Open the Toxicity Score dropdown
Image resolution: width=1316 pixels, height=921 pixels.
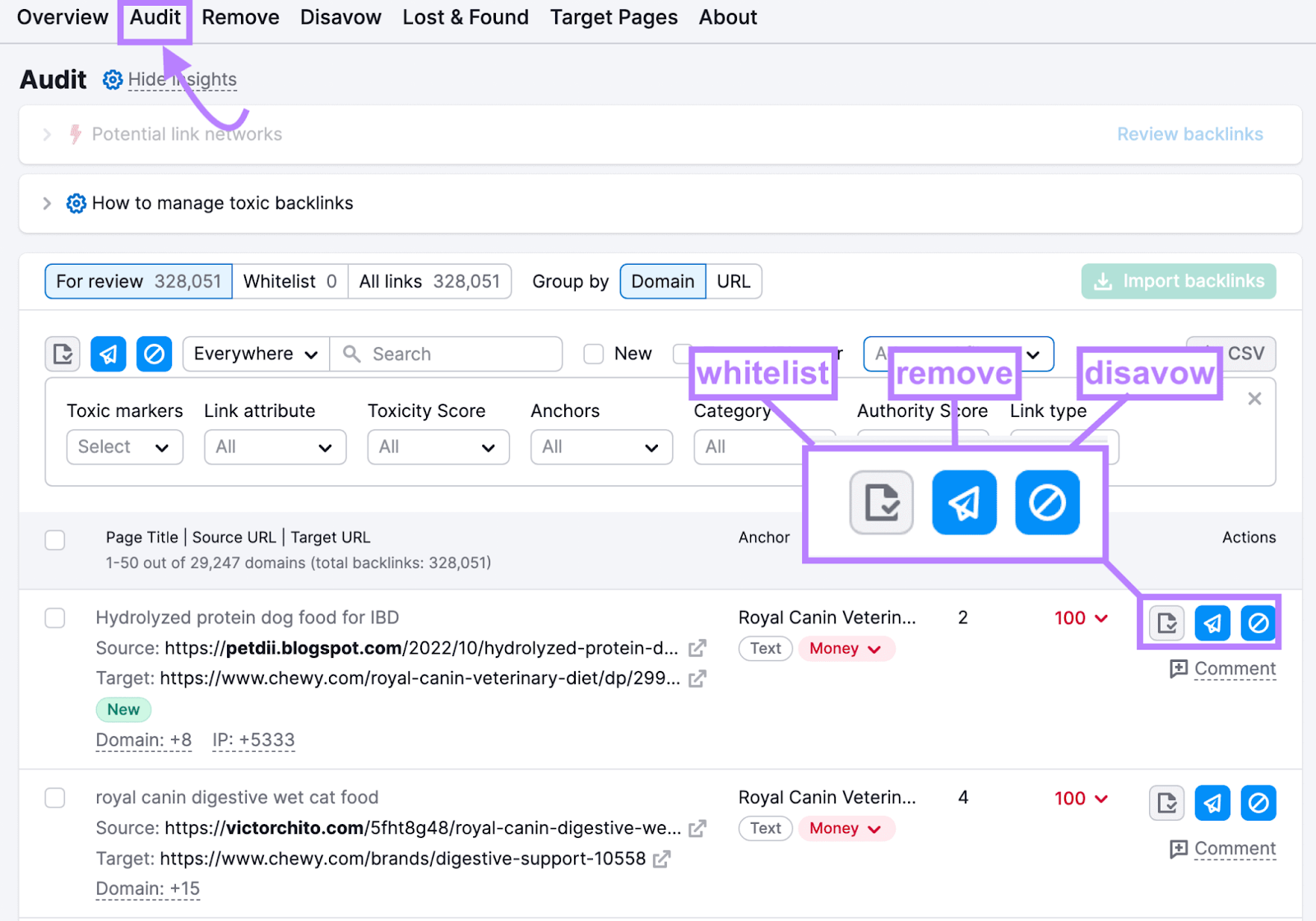pos(438,447)
